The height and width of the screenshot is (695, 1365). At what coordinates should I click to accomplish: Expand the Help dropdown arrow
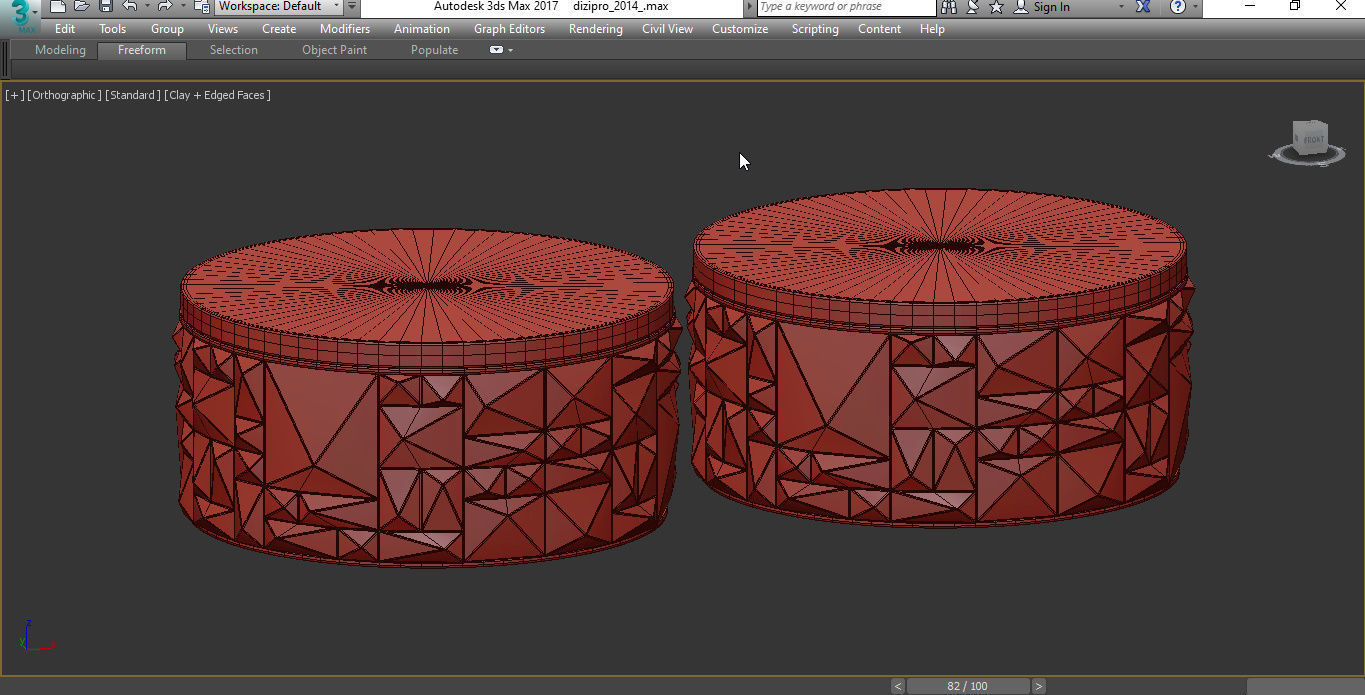1194,7
